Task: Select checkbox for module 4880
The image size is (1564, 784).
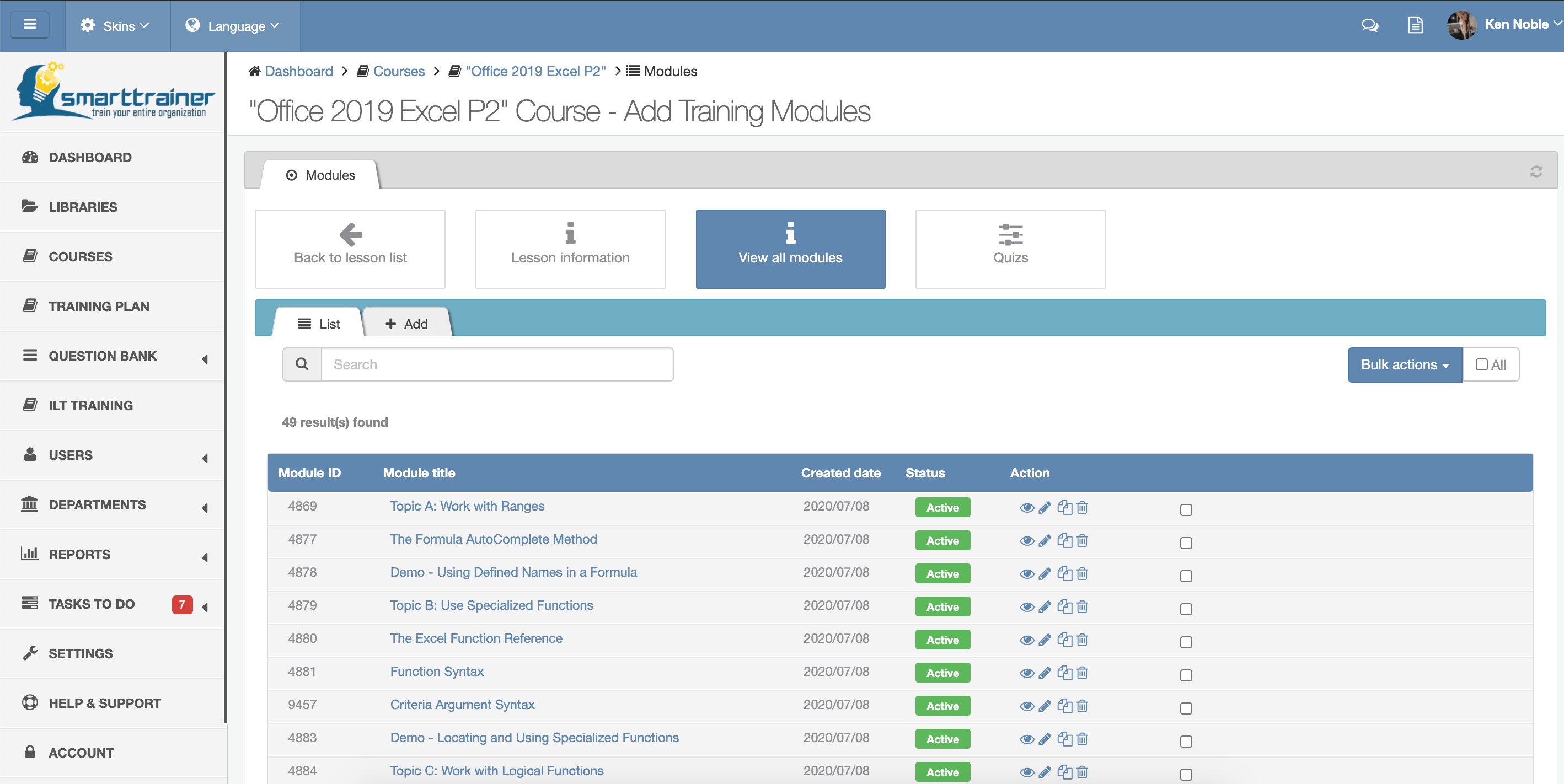Action: [x=1186, y=642]
